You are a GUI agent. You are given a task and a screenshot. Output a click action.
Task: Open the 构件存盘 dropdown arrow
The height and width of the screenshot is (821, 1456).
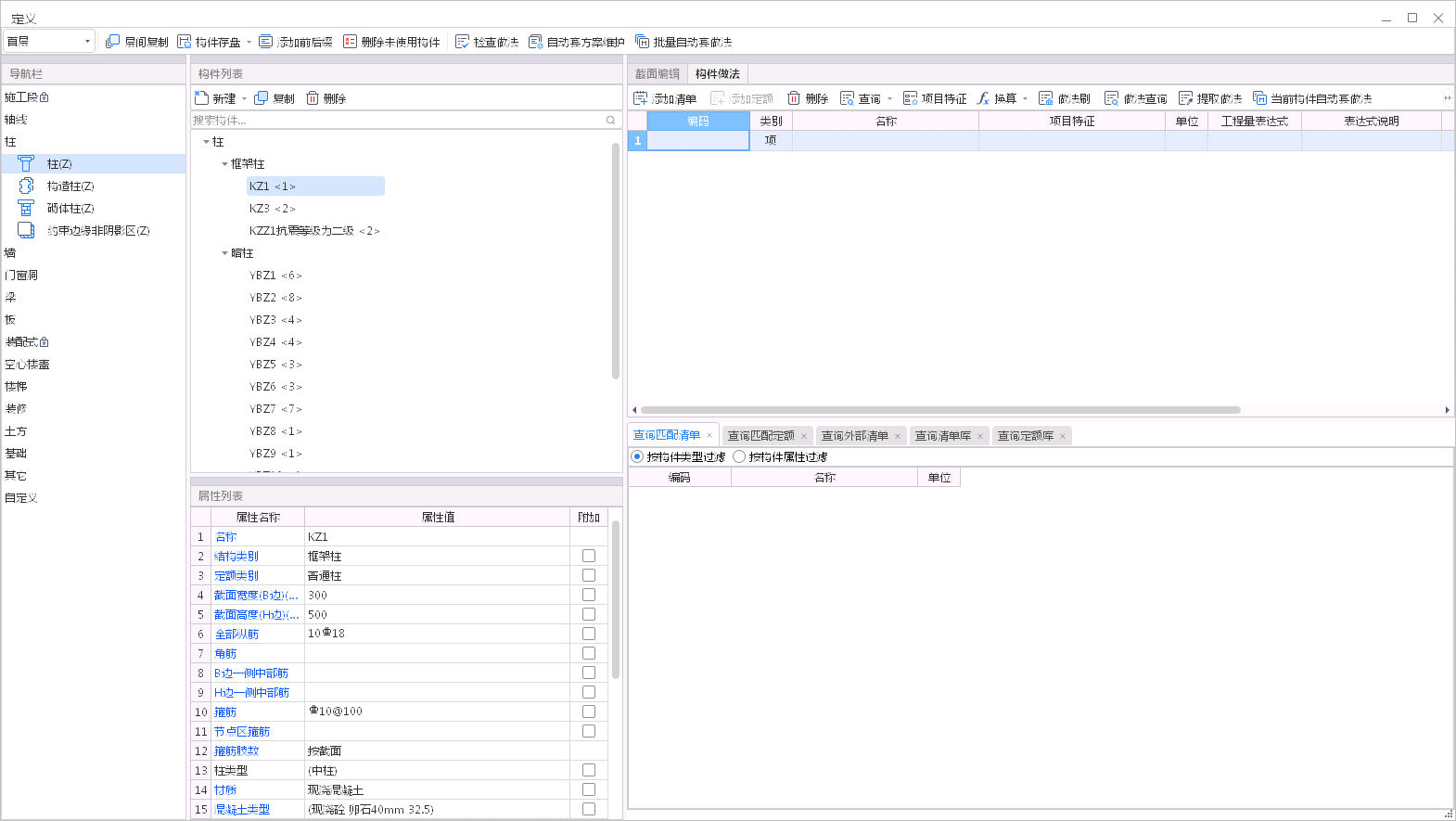tap(249, 43)
